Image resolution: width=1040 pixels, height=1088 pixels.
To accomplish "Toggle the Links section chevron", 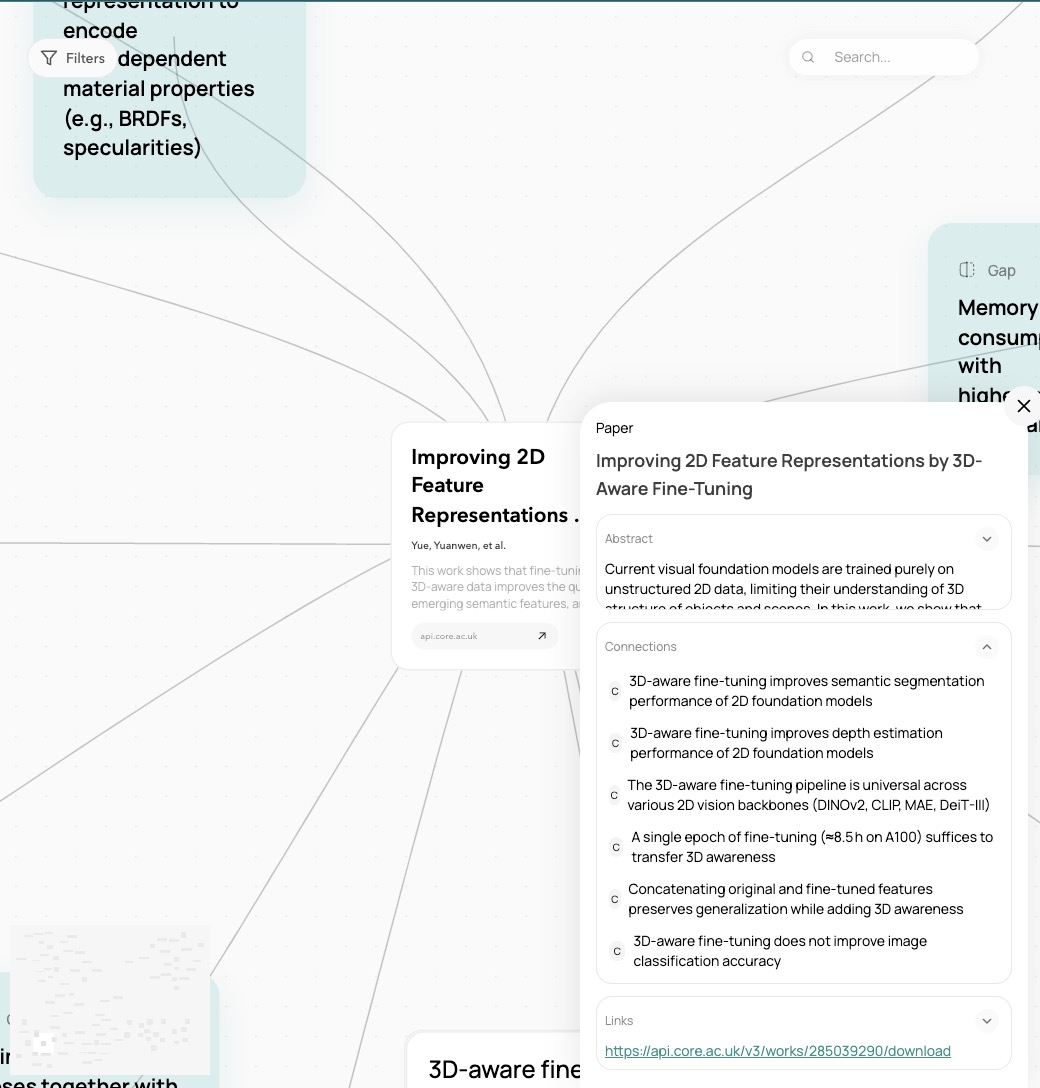I will (x=986, y=1021).
